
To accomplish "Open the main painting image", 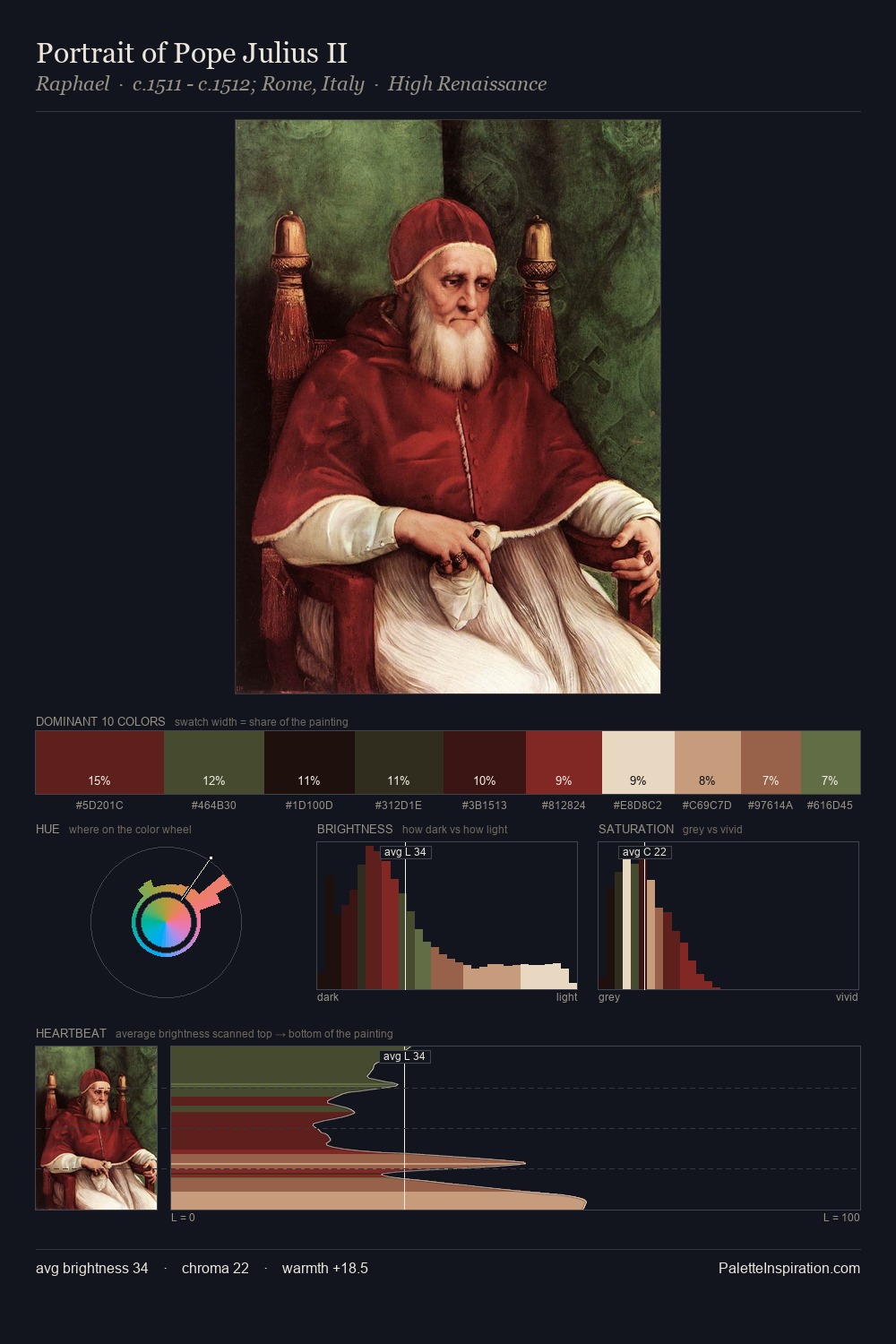I will click(x=448, y=407).
